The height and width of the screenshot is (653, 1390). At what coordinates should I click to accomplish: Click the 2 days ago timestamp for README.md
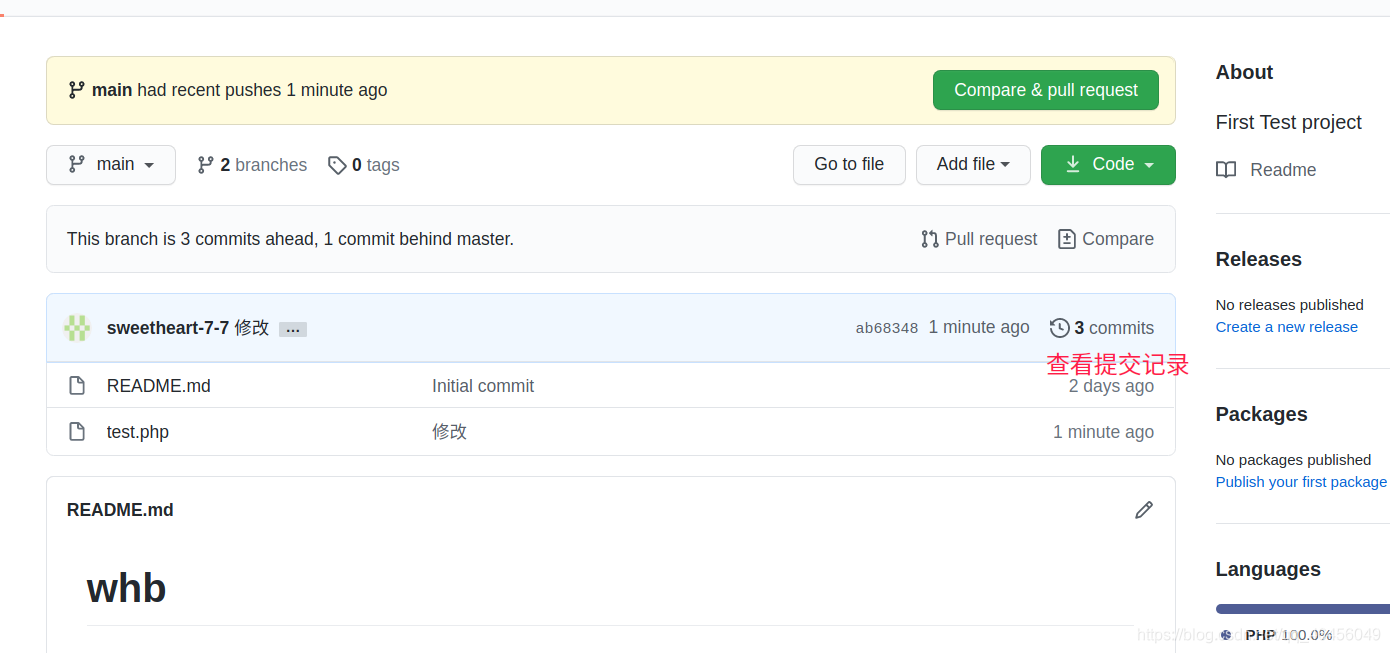point(1111,386)
